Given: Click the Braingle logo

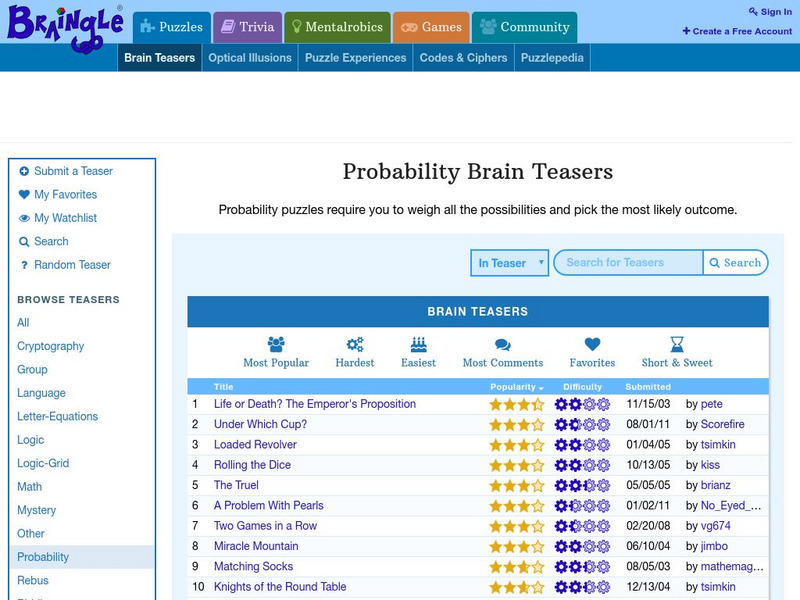Looking at the screenshot, I should pos(64,23).
